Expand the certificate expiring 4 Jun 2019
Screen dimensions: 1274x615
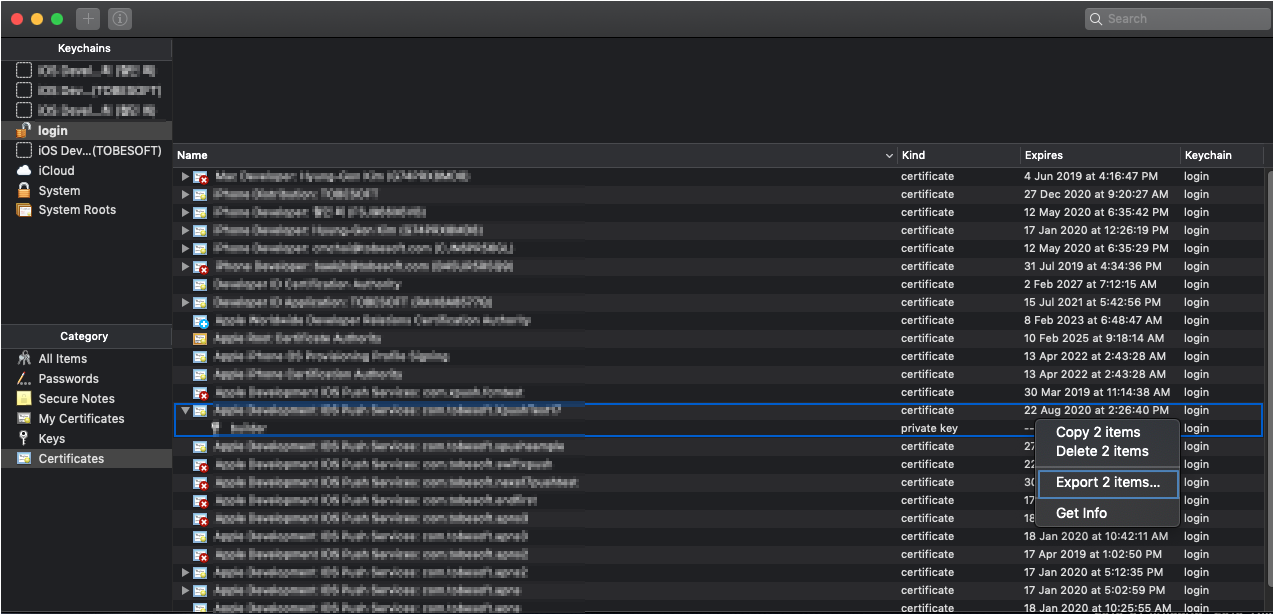pyautogui.click(x=185, y=176)
